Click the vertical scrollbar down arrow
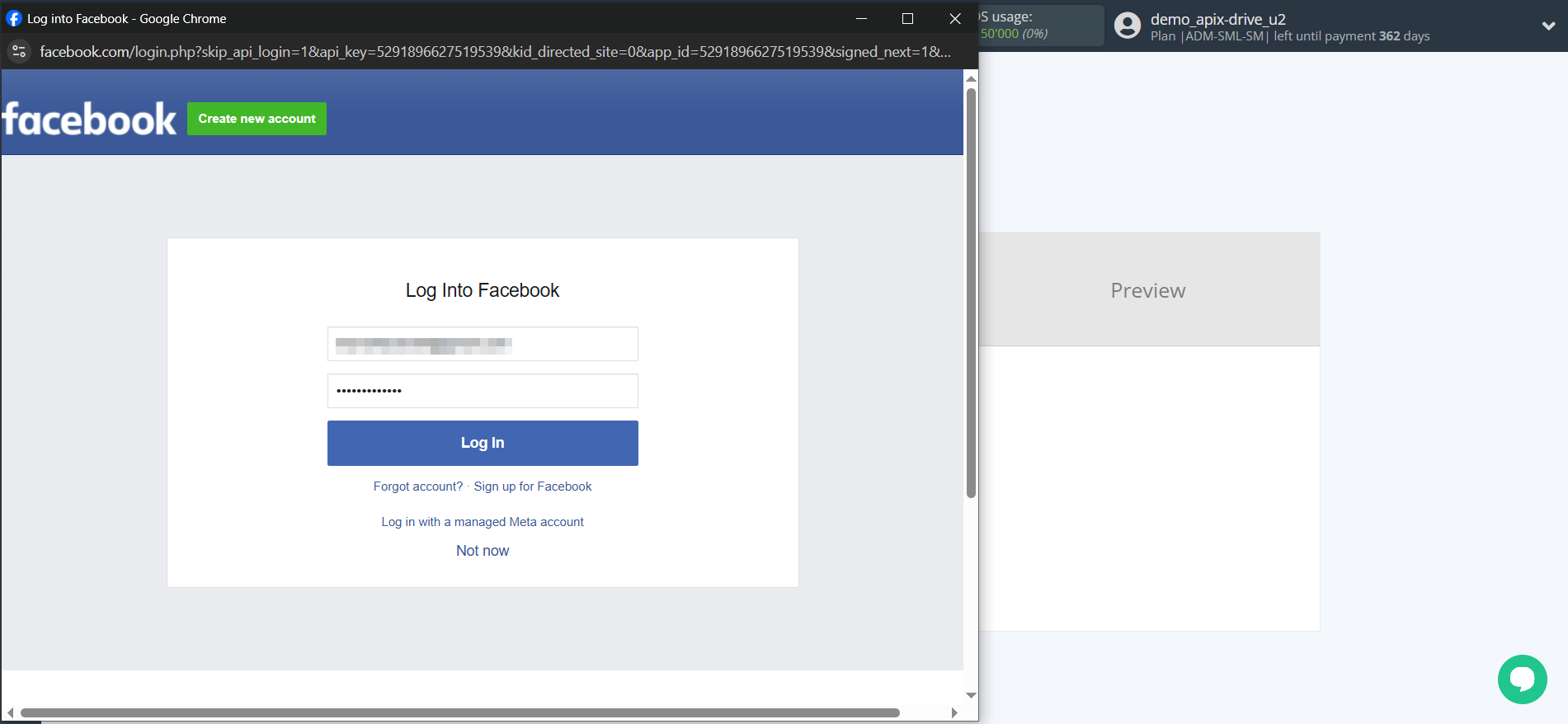This screenshot has width=1568, height=724. (971, 695)
